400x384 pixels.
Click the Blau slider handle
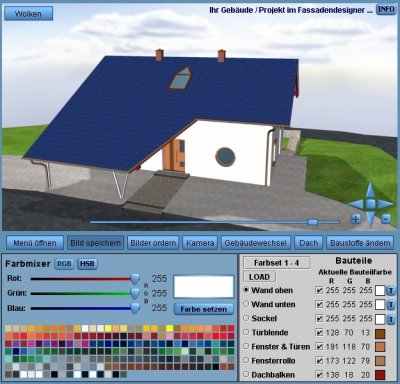pyautogui.click(x=135, y=308)
